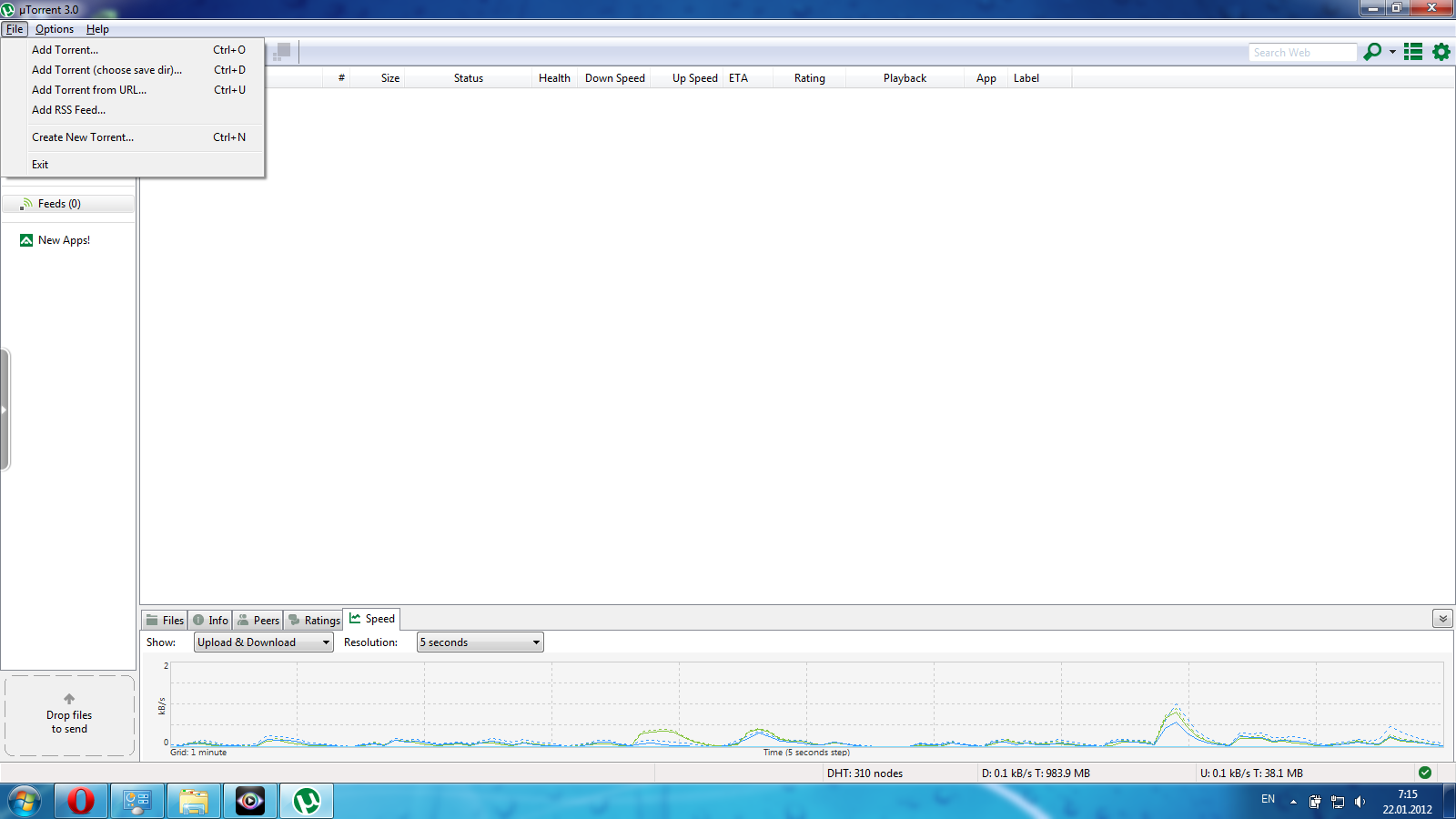Image resolution: width=1456 pixels, height=819 pixels.
Task: Switch to the Ratings tab
Action: [313, 621]
